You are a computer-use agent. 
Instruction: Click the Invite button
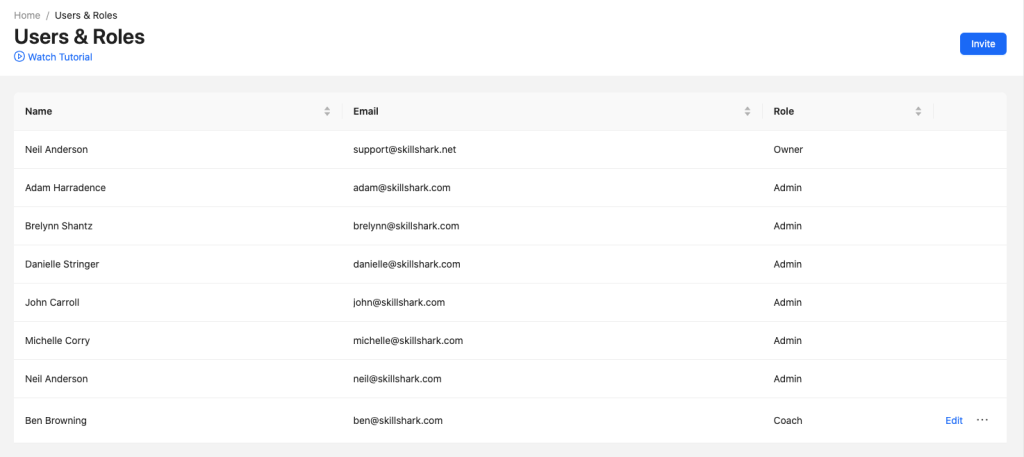point(982,44)
